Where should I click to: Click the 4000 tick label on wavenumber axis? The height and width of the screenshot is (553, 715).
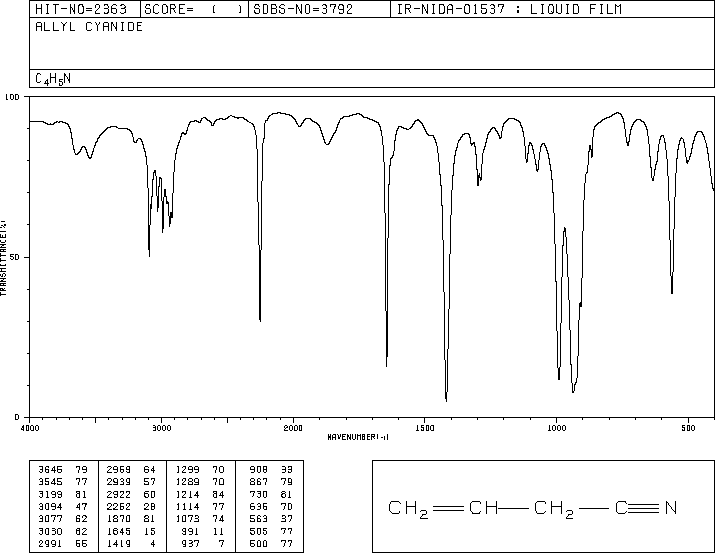[30, 428]
